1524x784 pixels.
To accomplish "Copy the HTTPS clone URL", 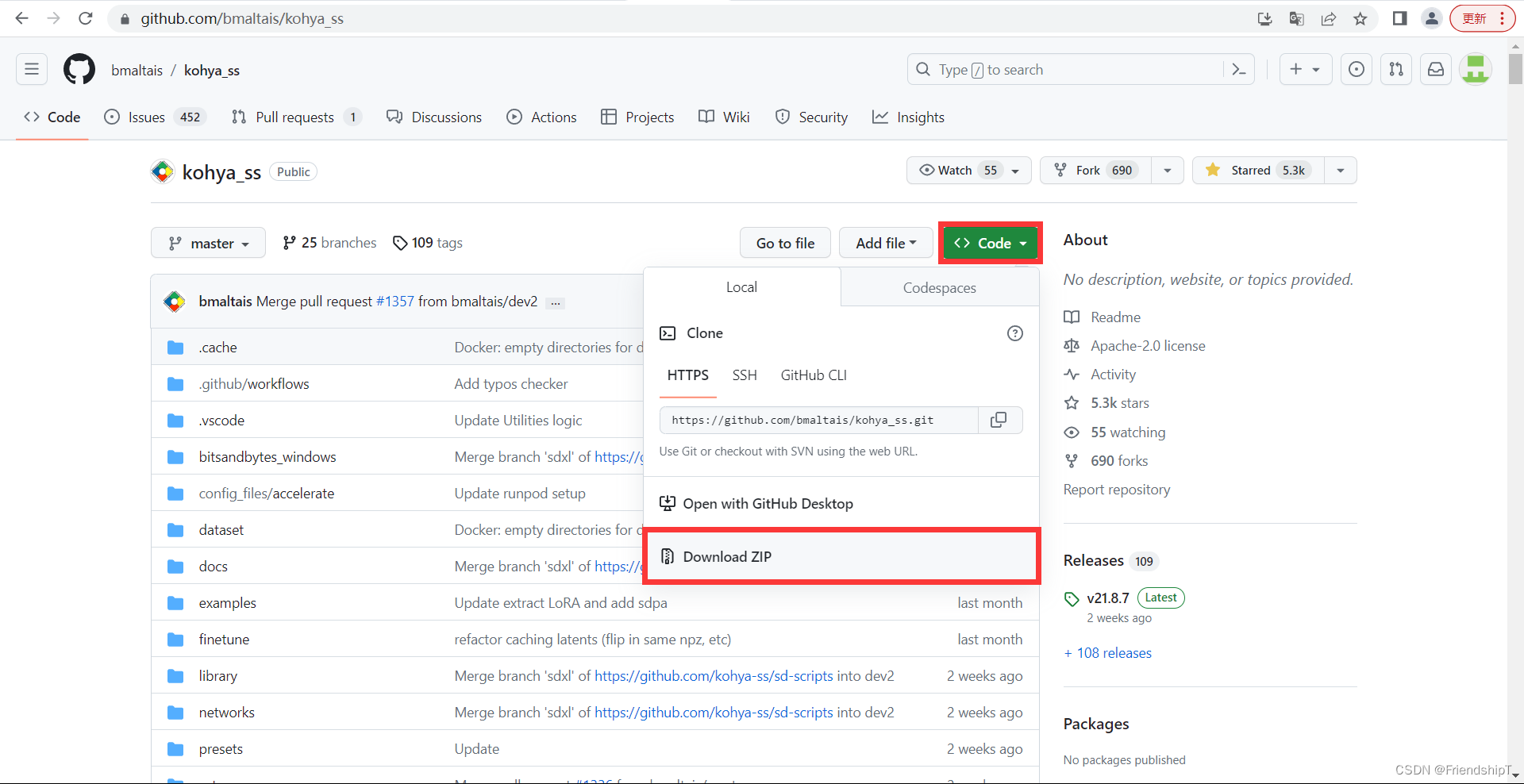I will point(999,420).
